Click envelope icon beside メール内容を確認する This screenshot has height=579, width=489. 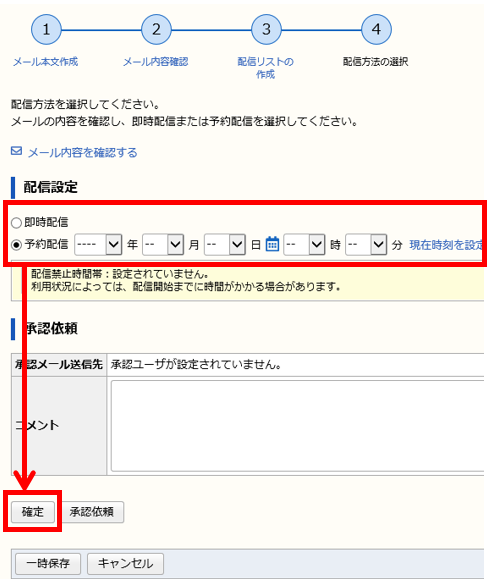[x=16, y=151]
